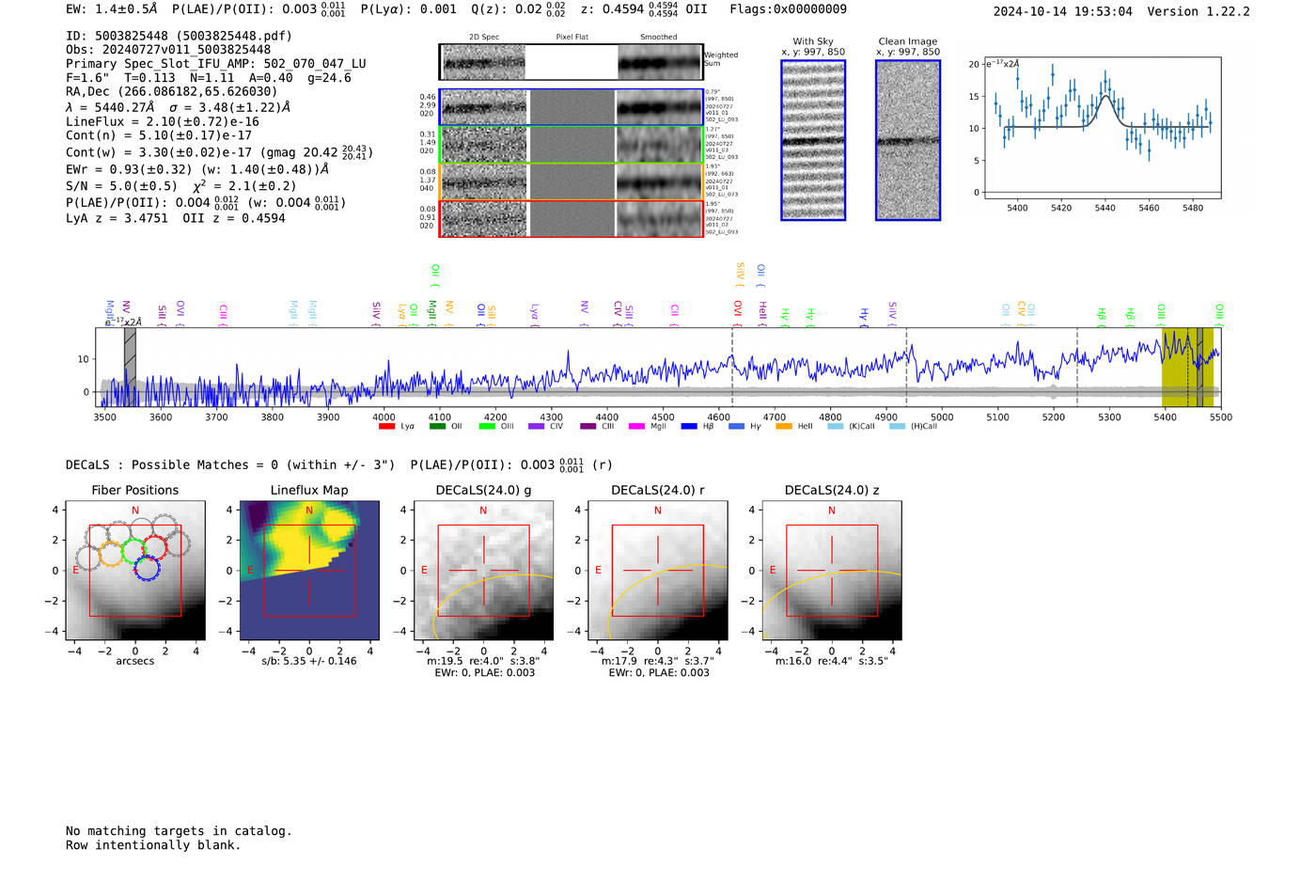Select the orange-bordered 2D spectrum row
The height and width of the screenshot is (896, 1316).
pos(572,181)
